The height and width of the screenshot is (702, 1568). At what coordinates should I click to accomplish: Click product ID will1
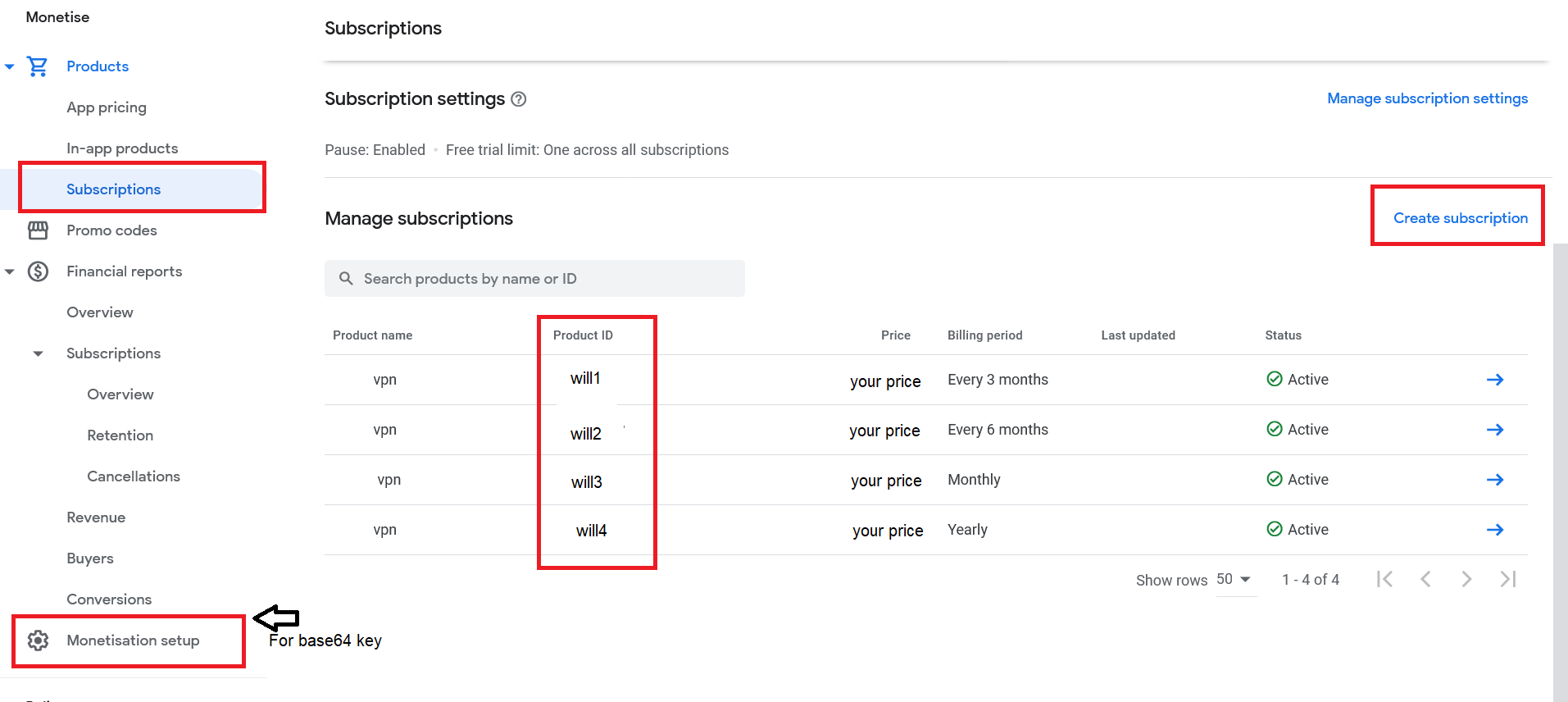[x=585, y=379]
